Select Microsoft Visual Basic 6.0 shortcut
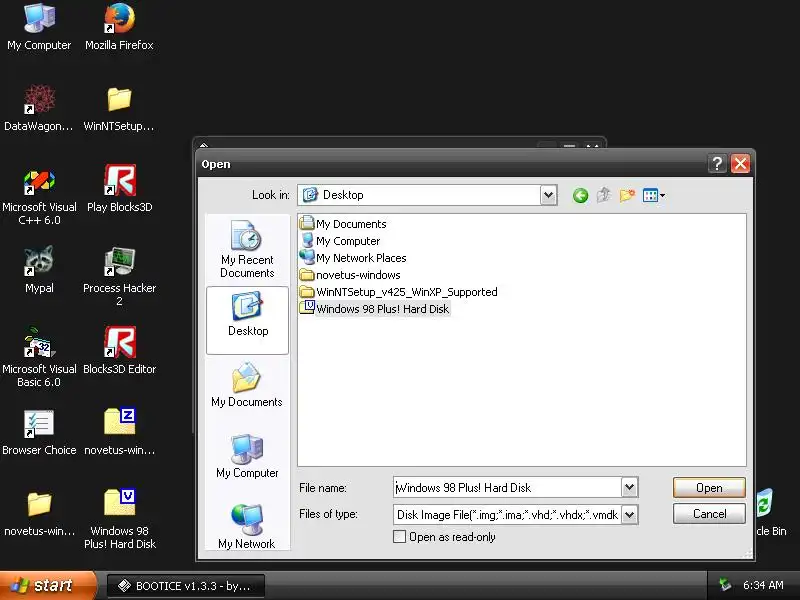 click(39, 357)
